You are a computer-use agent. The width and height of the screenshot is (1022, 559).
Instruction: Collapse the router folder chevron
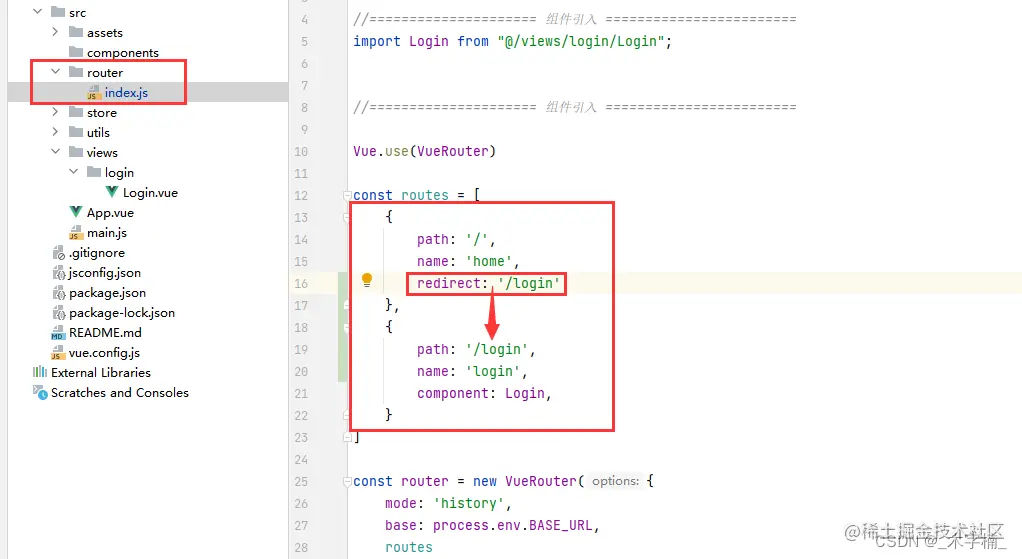pyautogui.click(x=55, y=72)
